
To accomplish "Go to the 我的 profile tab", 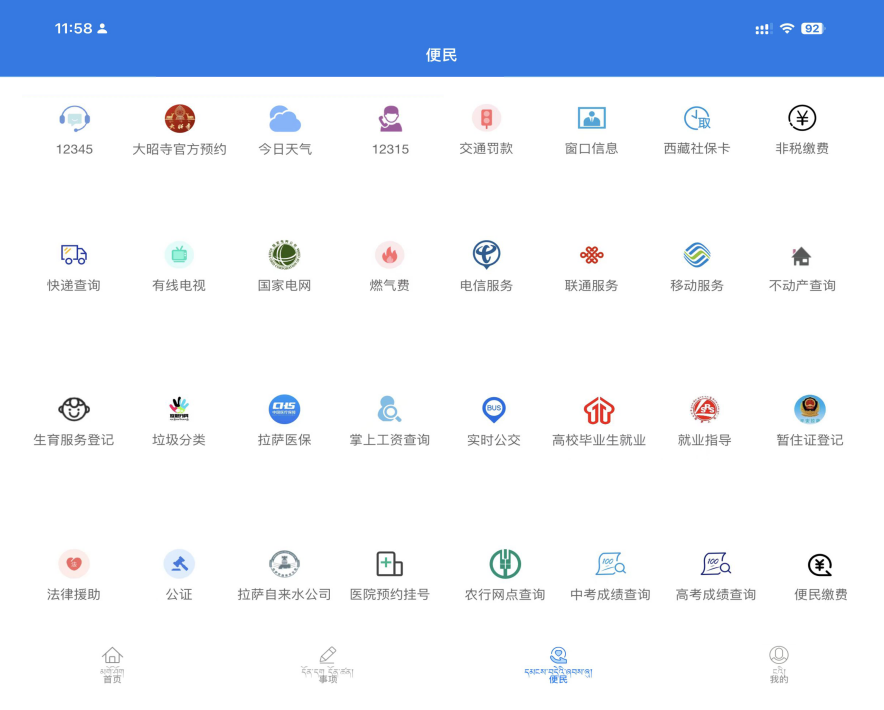I will tap(778, 664).
